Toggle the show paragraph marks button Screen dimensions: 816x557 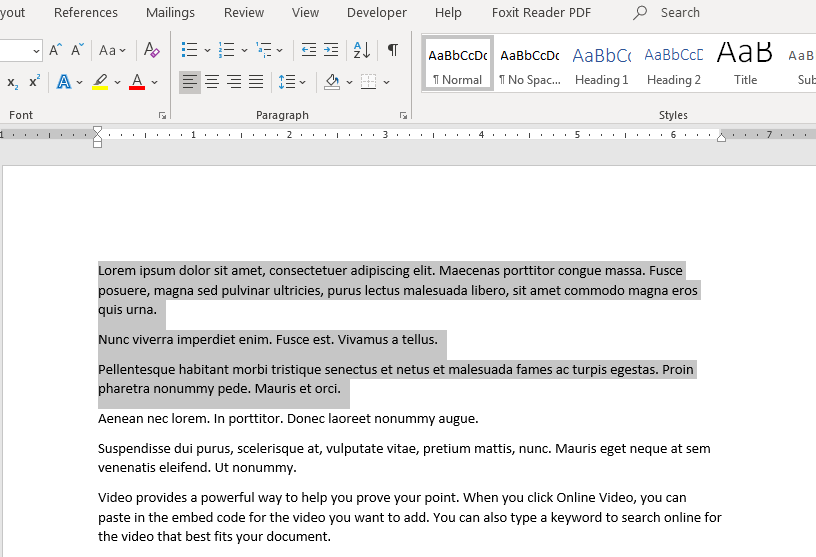click(393, 50)
